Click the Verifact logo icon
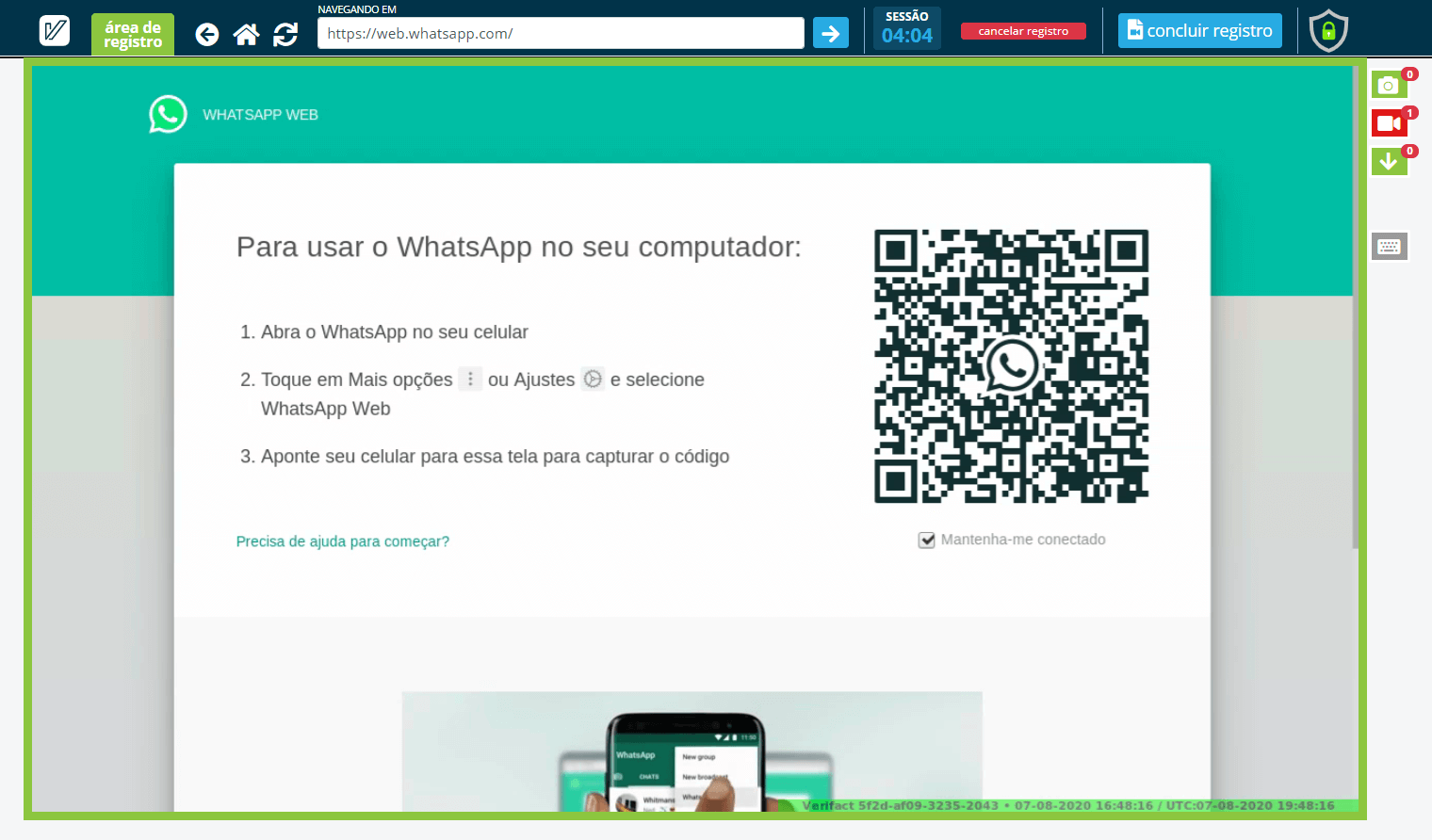The height and width of the screenshot is (840, 1432). (55, 31)
